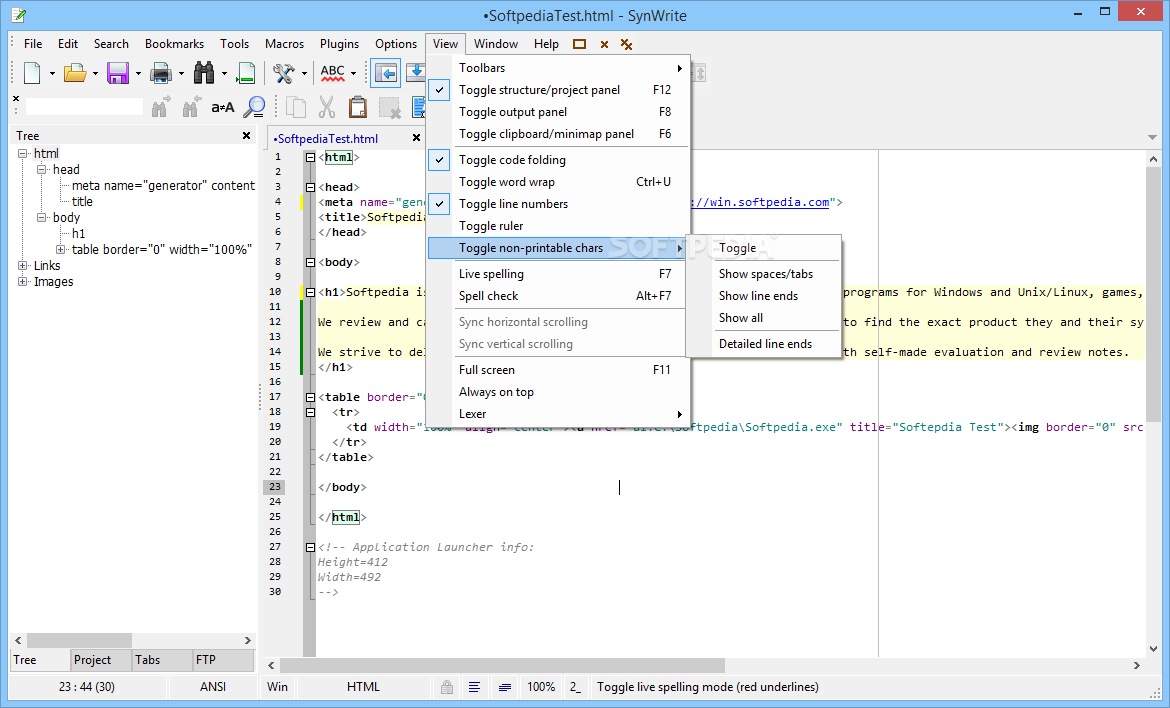1170x708 pixels.
Task: Expand the Links node in the Tree
Action: pos(22,266)
